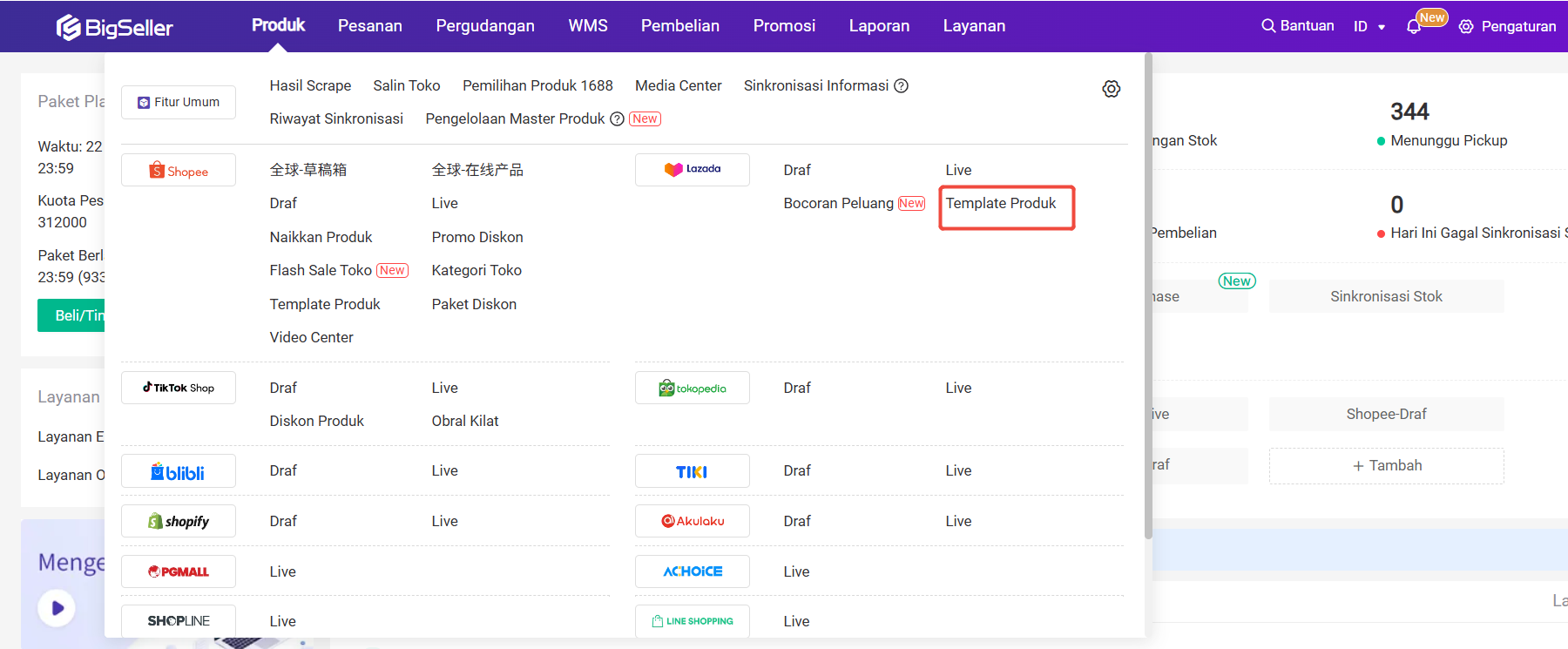The height and width of the screenshot is (649, 1568).
Task: Open Template Produk under Lazada
Action: coord(1001,204)
